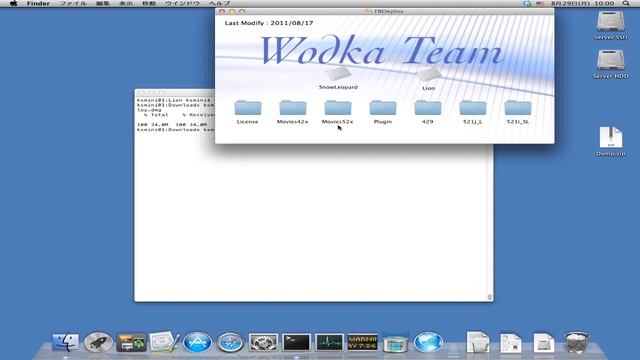Select the SnowLeopard item icon
Image resolution: width=640 pixels, height=360 pixels.
(338, 74)
